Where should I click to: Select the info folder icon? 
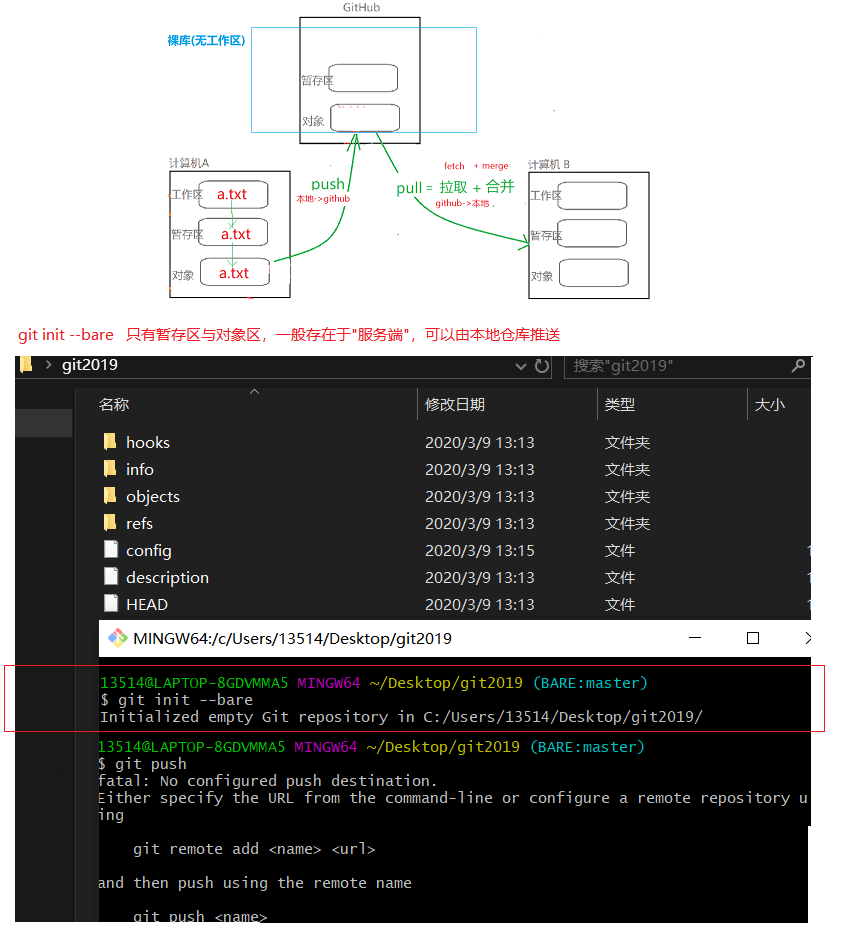pyautogui.click(x=111, y=469)
